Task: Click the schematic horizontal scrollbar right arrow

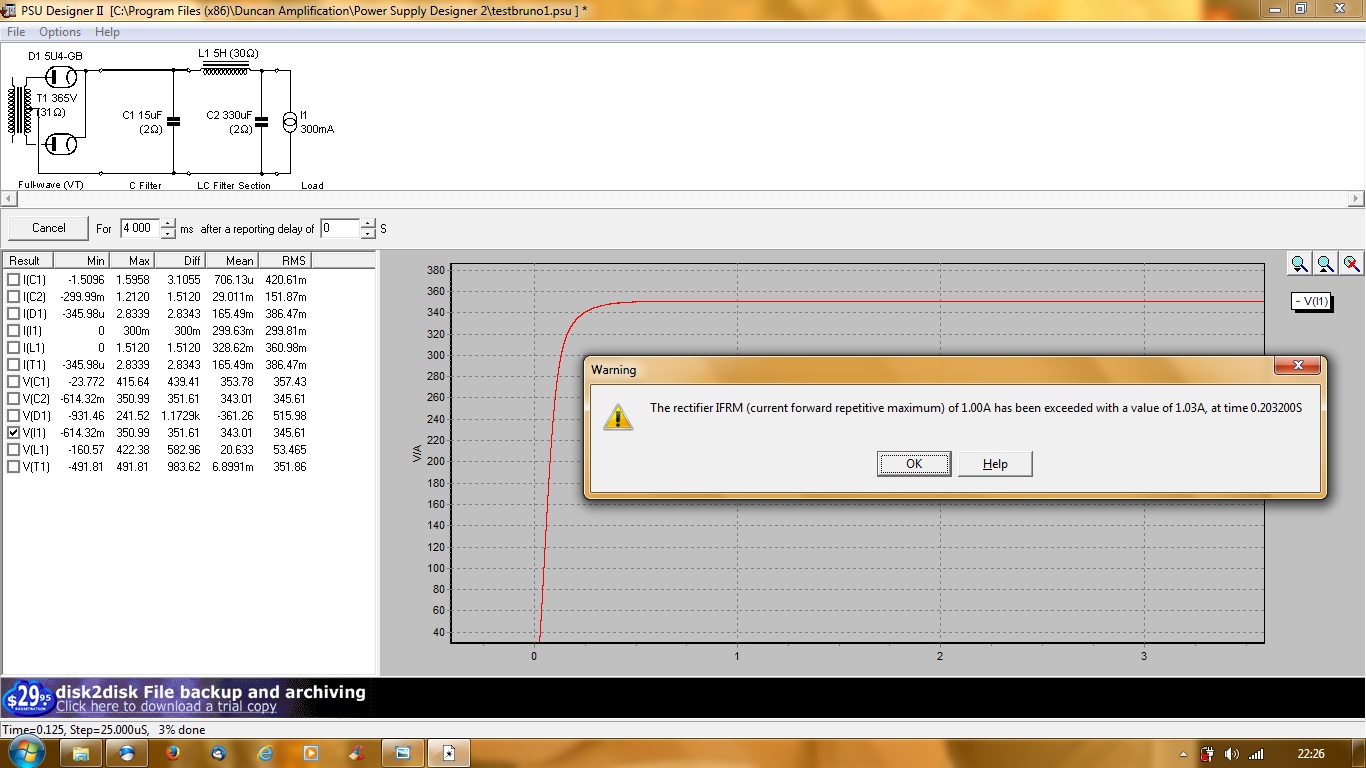Action: click(x=1357, y=200)
